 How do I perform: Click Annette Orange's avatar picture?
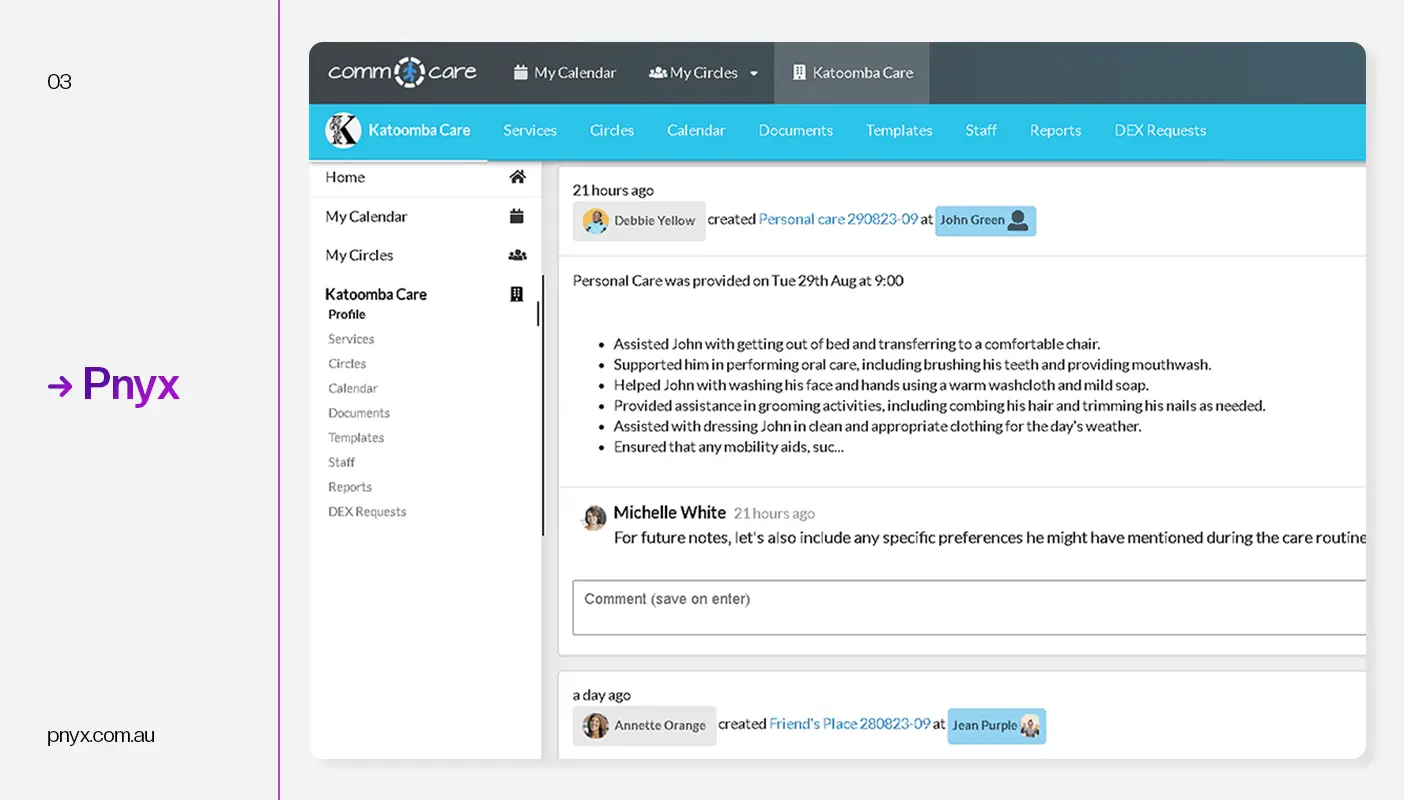pyautogui.click(x=596, y=726)
